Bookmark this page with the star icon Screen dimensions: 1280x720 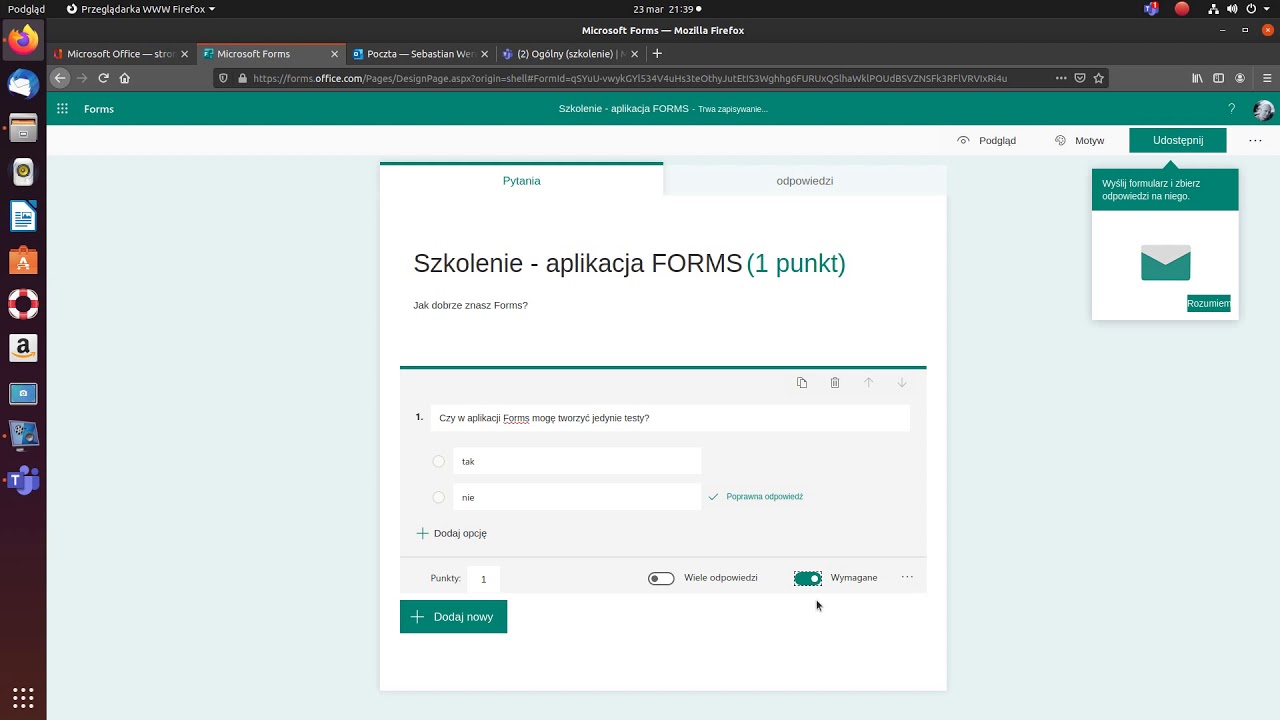[1098, 78]
